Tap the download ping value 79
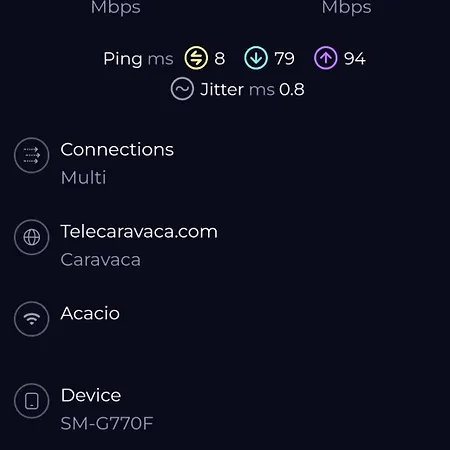Screen dimensions: 450x450 (285, 59)
